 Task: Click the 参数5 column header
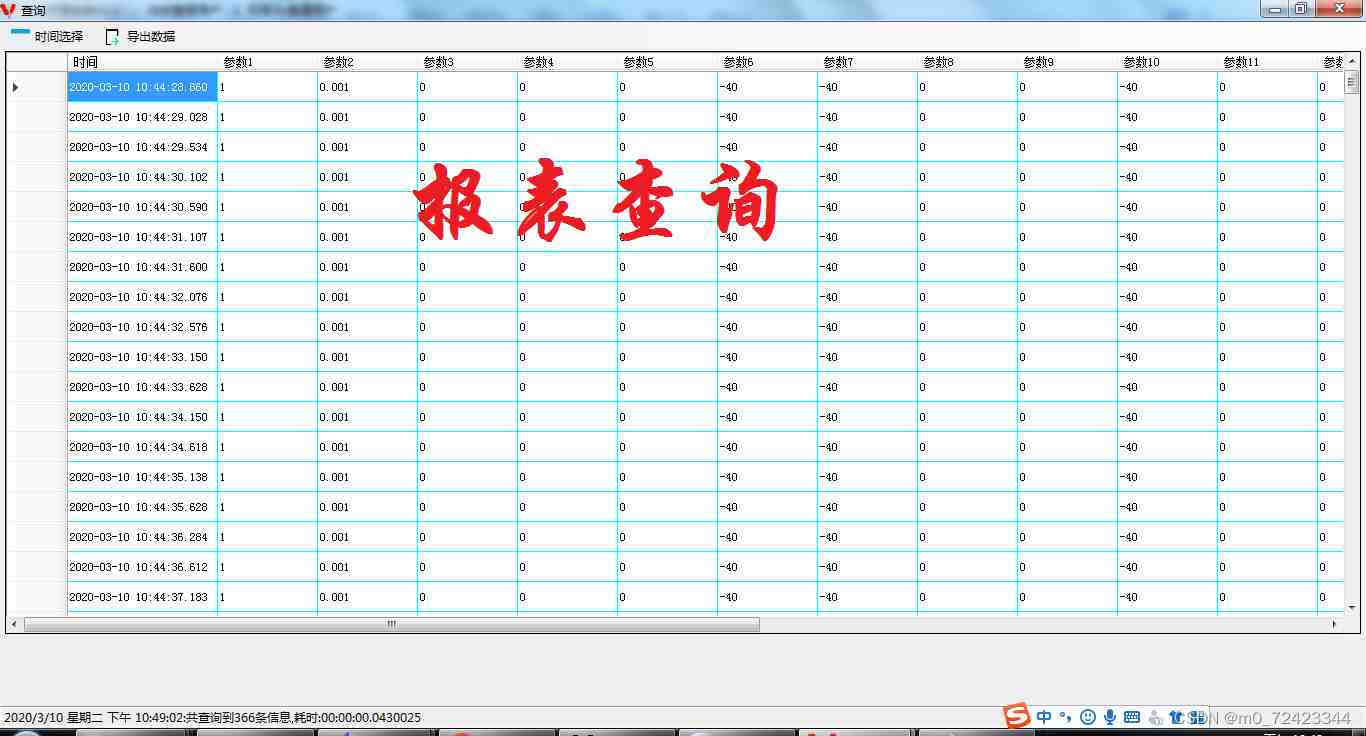(x=667, y=62)
